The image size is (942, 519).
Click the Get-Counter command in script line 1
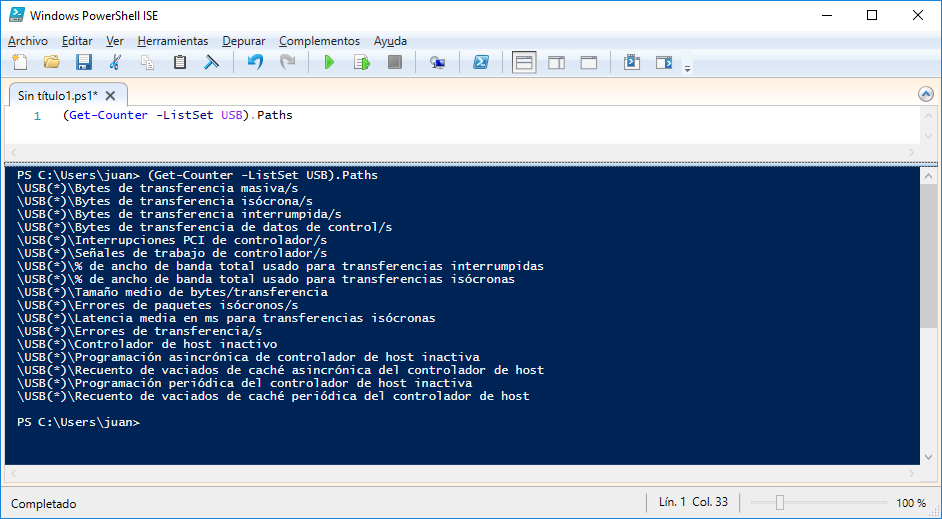[108, 115]
